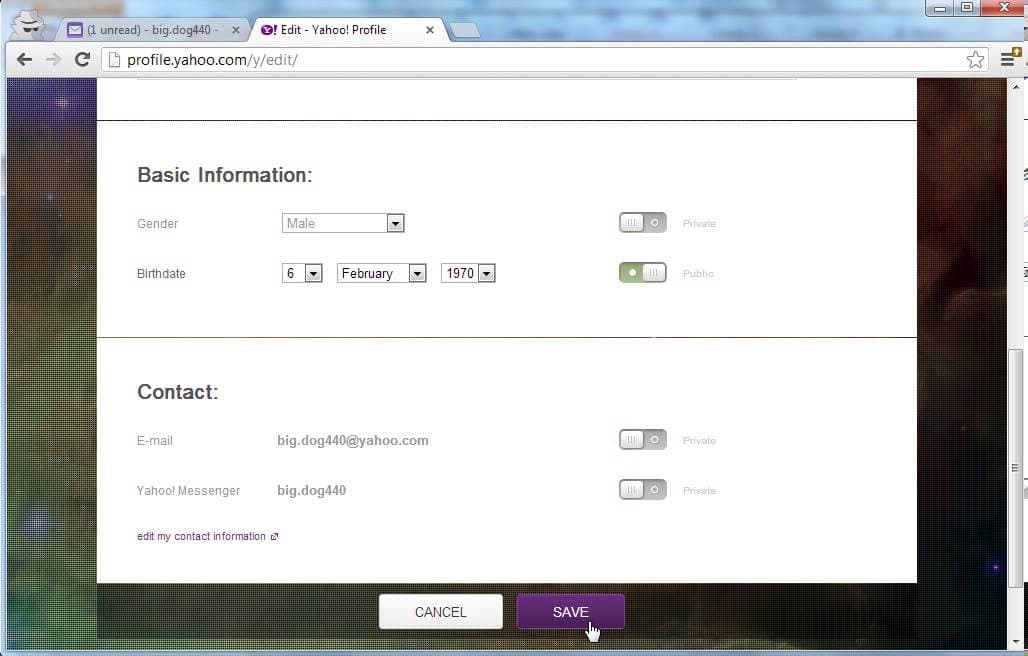
Task: Open the birth day dropdown
Action: [x=302, y=273]
